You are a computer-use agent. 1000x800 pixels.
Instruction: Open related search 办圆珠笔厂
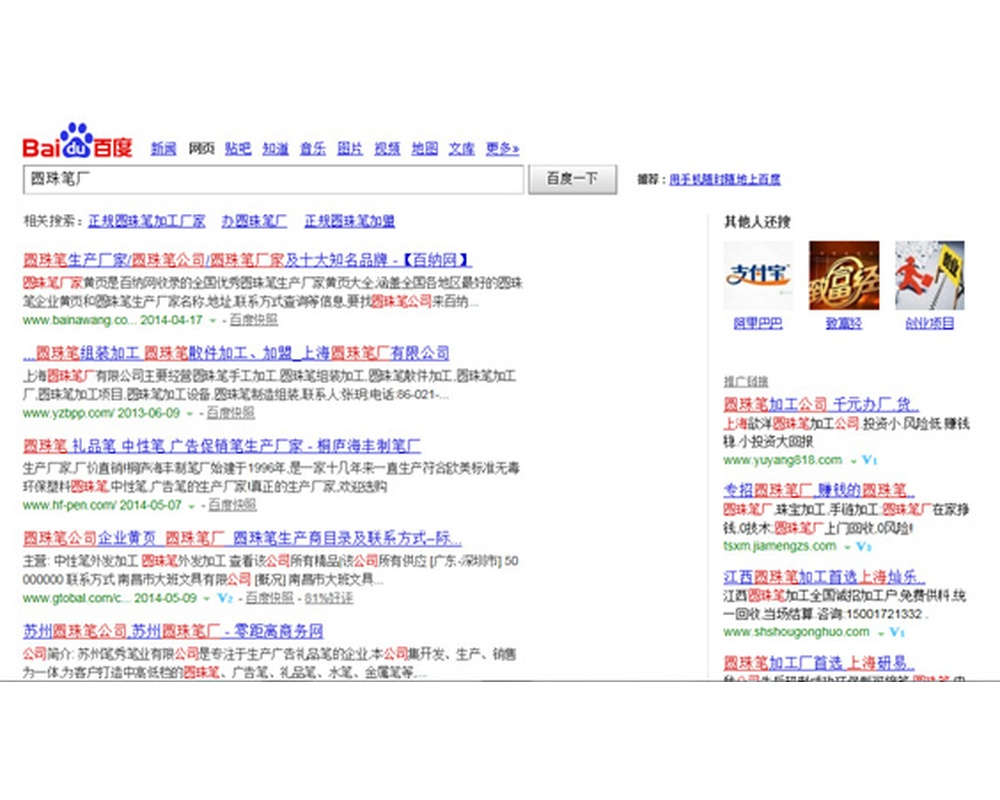click(x=254, y=221)
